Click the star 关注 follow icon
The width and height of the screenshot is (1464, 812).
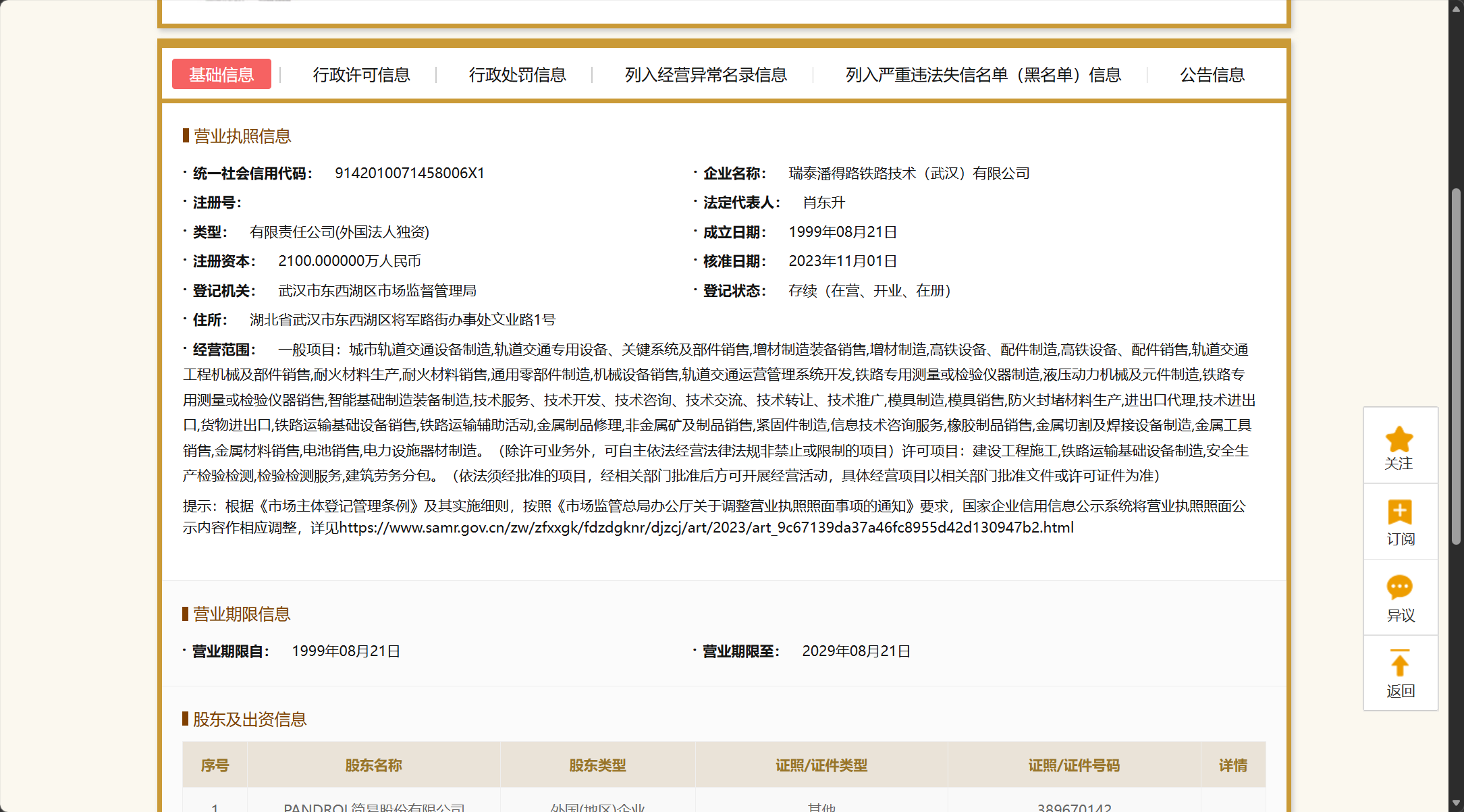[1399, 440]
